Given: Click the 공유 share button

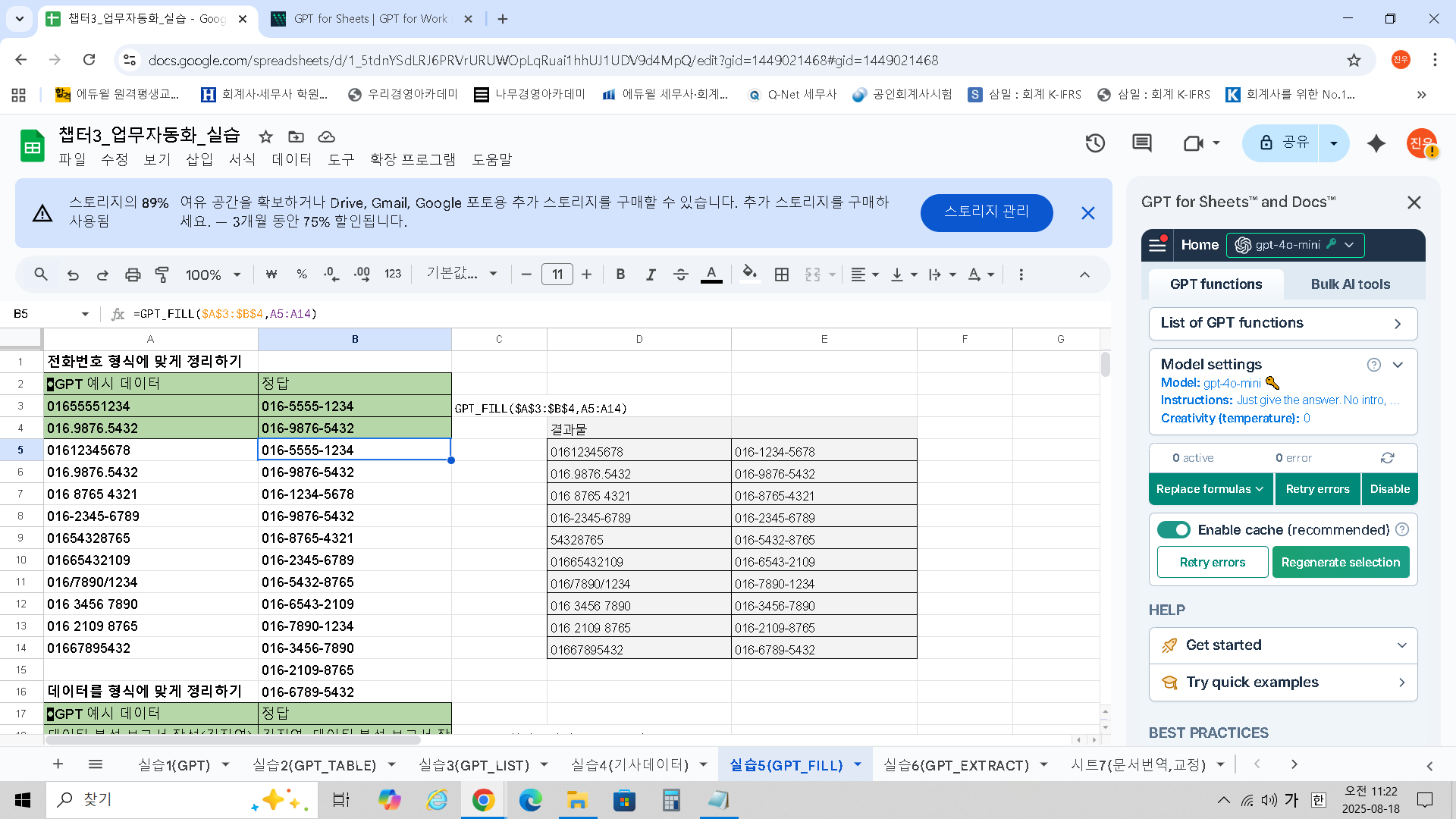Looking at the screenshot, I should click(x=1283, y=143).
